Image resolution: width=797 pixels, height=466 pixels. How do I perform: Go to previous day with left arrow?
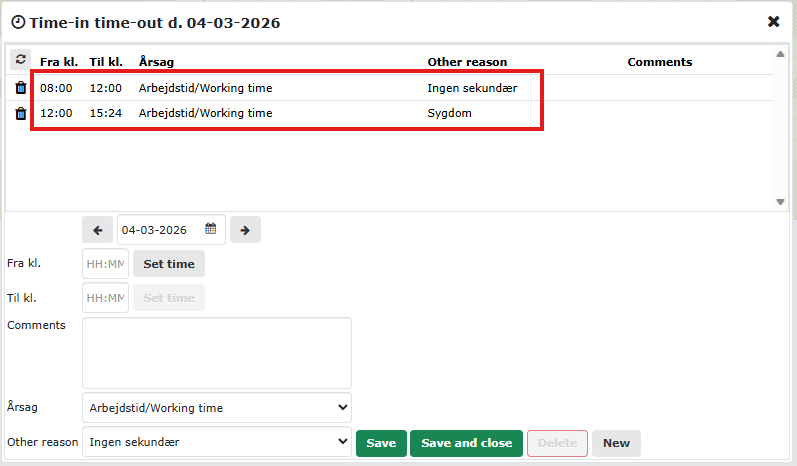tap(97, 230)
